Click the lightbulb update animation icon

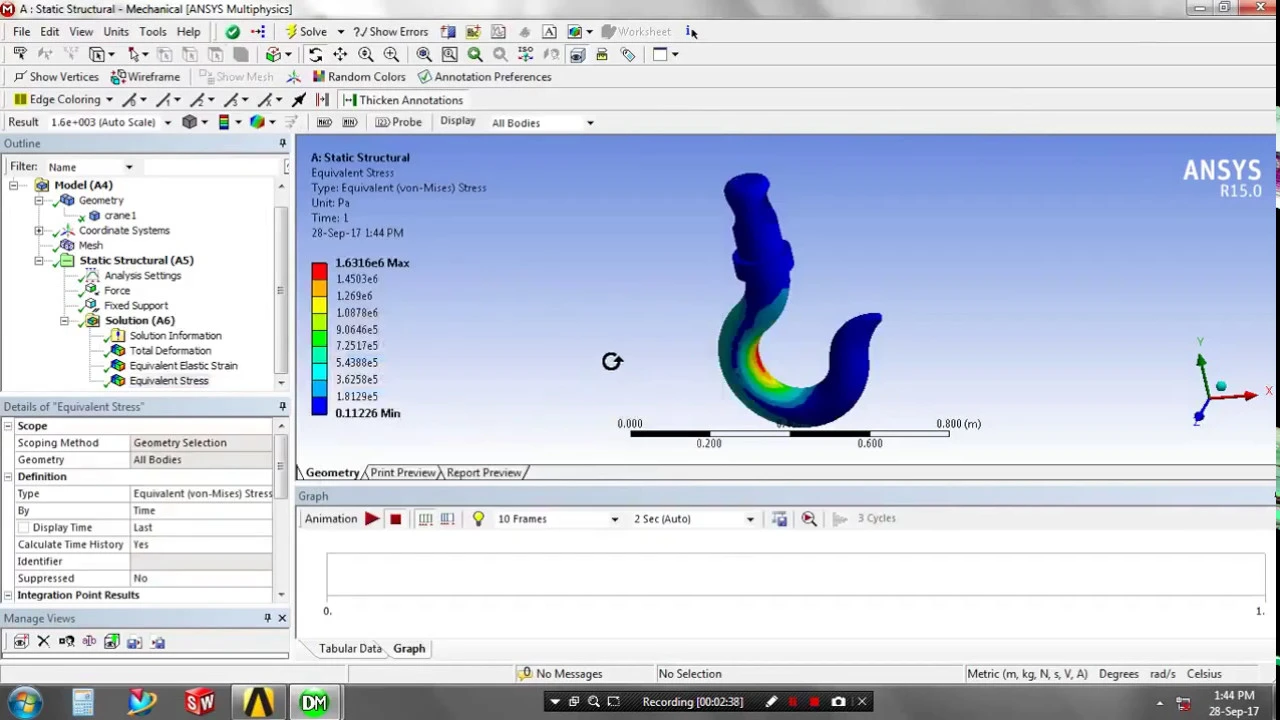[478, 519]
